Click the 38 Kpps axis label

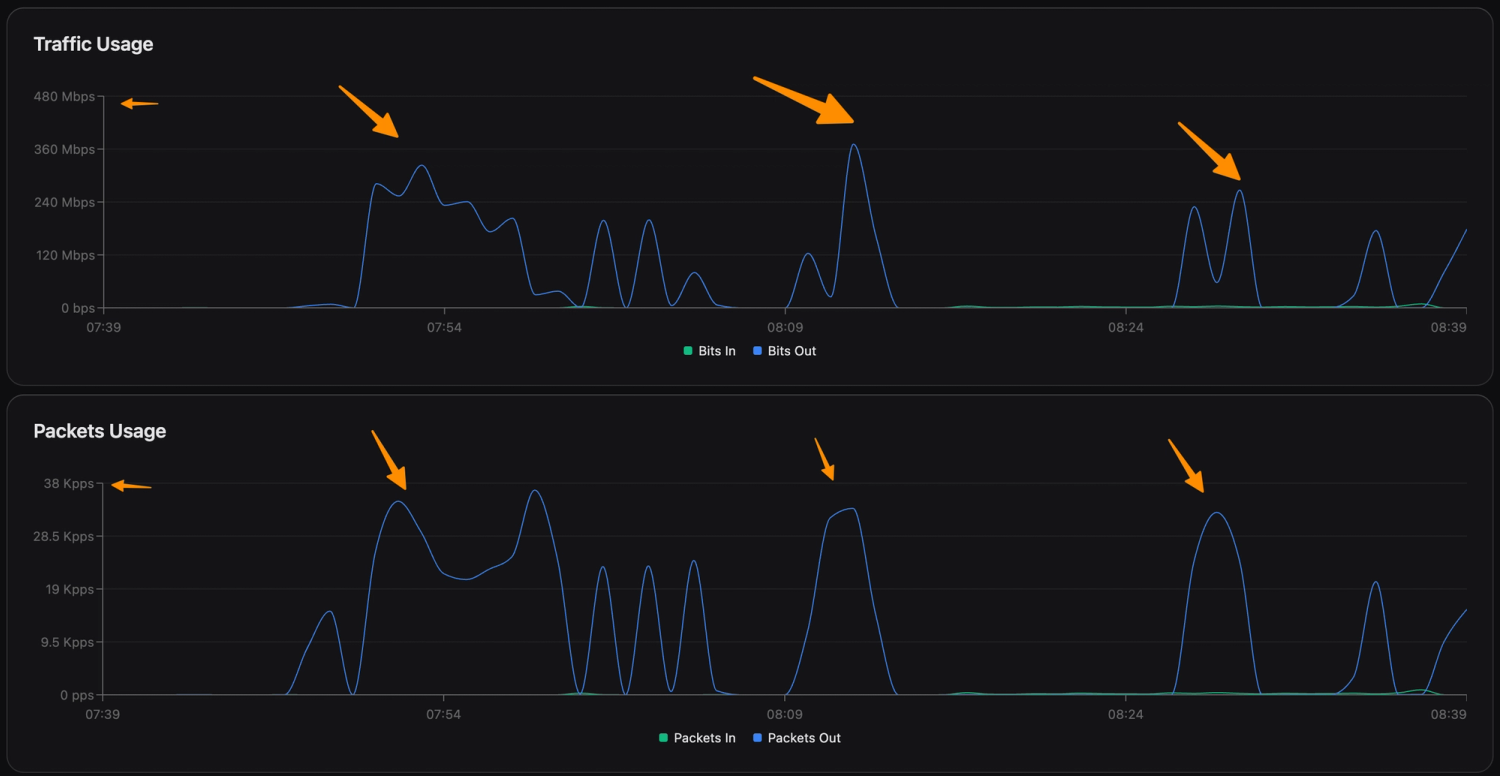[69, 484]
